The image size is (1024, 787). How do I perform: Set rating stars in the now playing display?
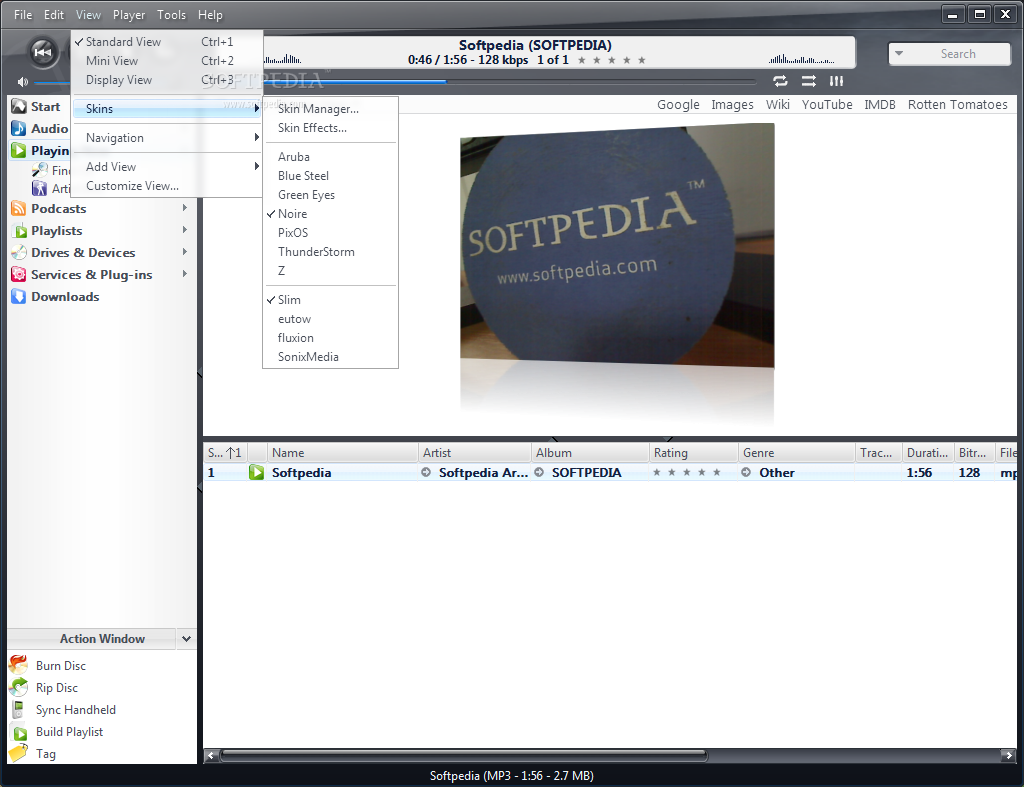click(x=611, y=60)
